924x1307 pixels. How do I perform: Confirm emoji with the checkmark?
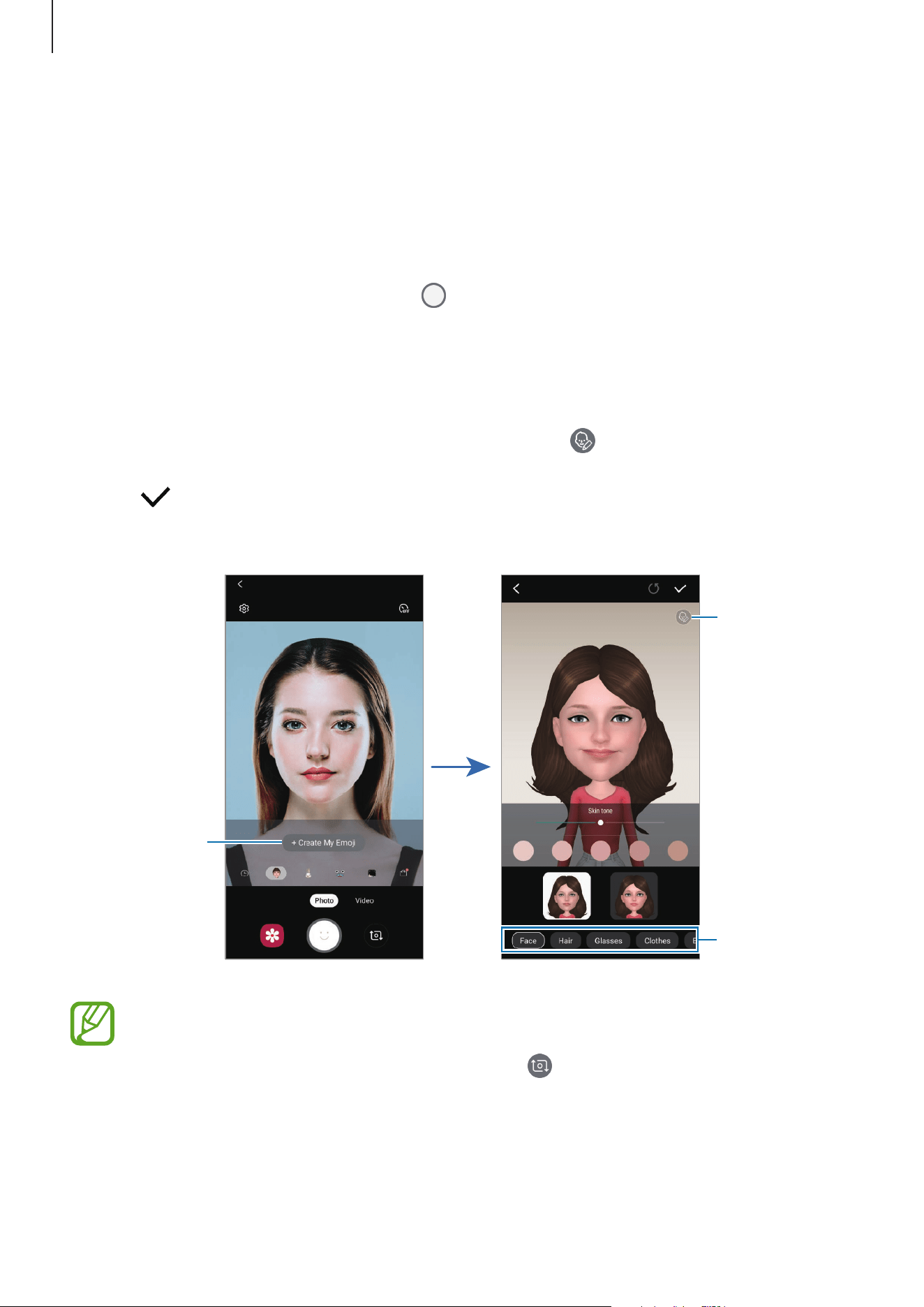click(x=680, y=589)
